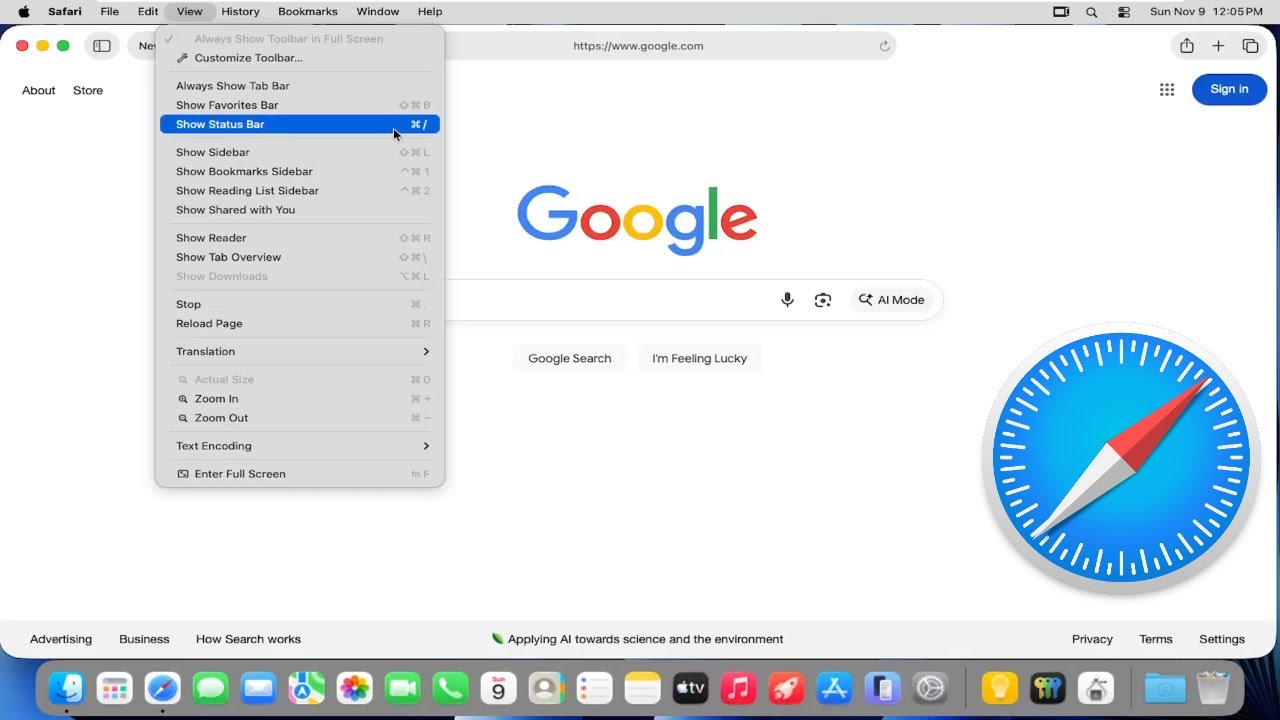
Task: Open the Google apps grid icon
Action: [x=1167, y=90]
